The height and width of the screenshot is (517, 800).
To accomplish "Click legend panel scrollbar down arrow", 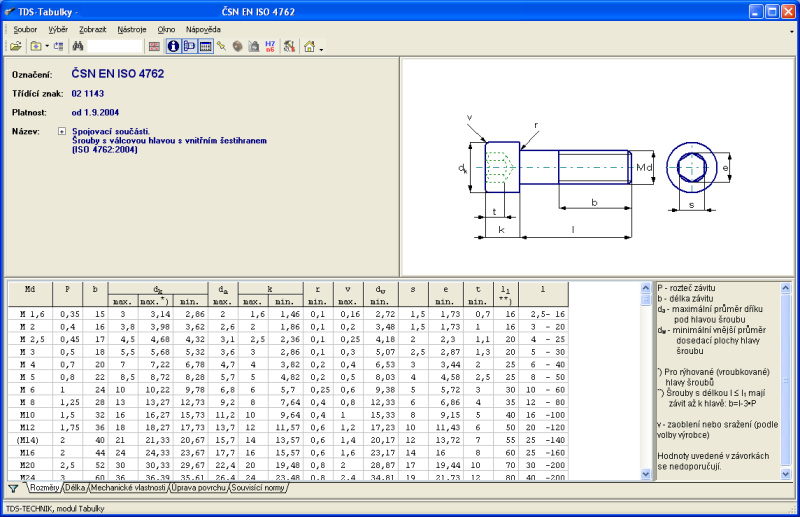I will click(x=786, y=474).
